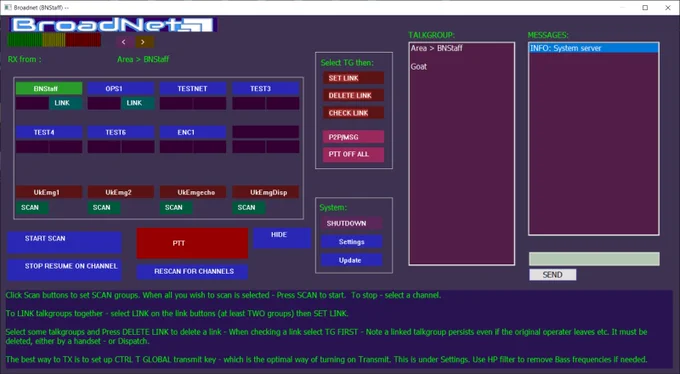Click PTT OFF ALL
Viewport: 680px width, 374px height.
click(353, 154)
